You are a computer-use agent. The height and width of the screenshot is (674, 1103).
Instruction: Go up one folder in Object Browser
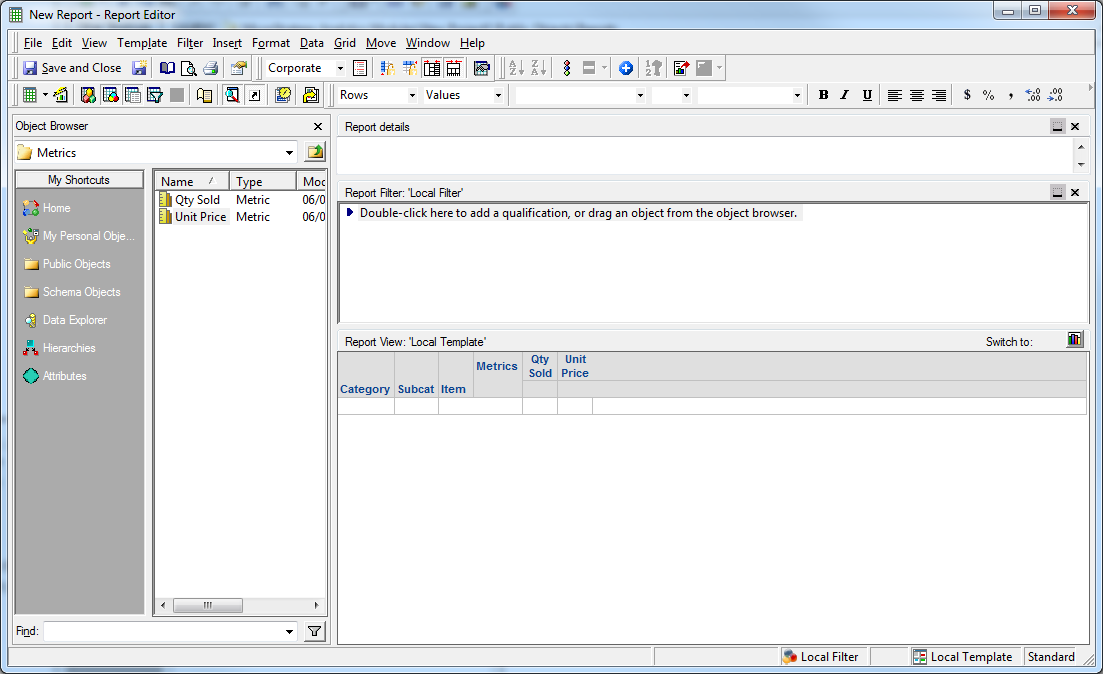coord(315,153)
